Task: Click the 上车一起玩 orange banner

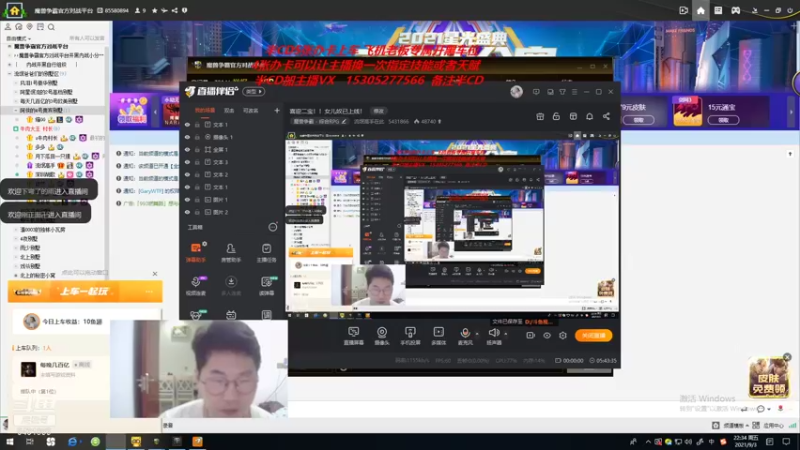Action: pyautogui.click(x=85, y=291)
